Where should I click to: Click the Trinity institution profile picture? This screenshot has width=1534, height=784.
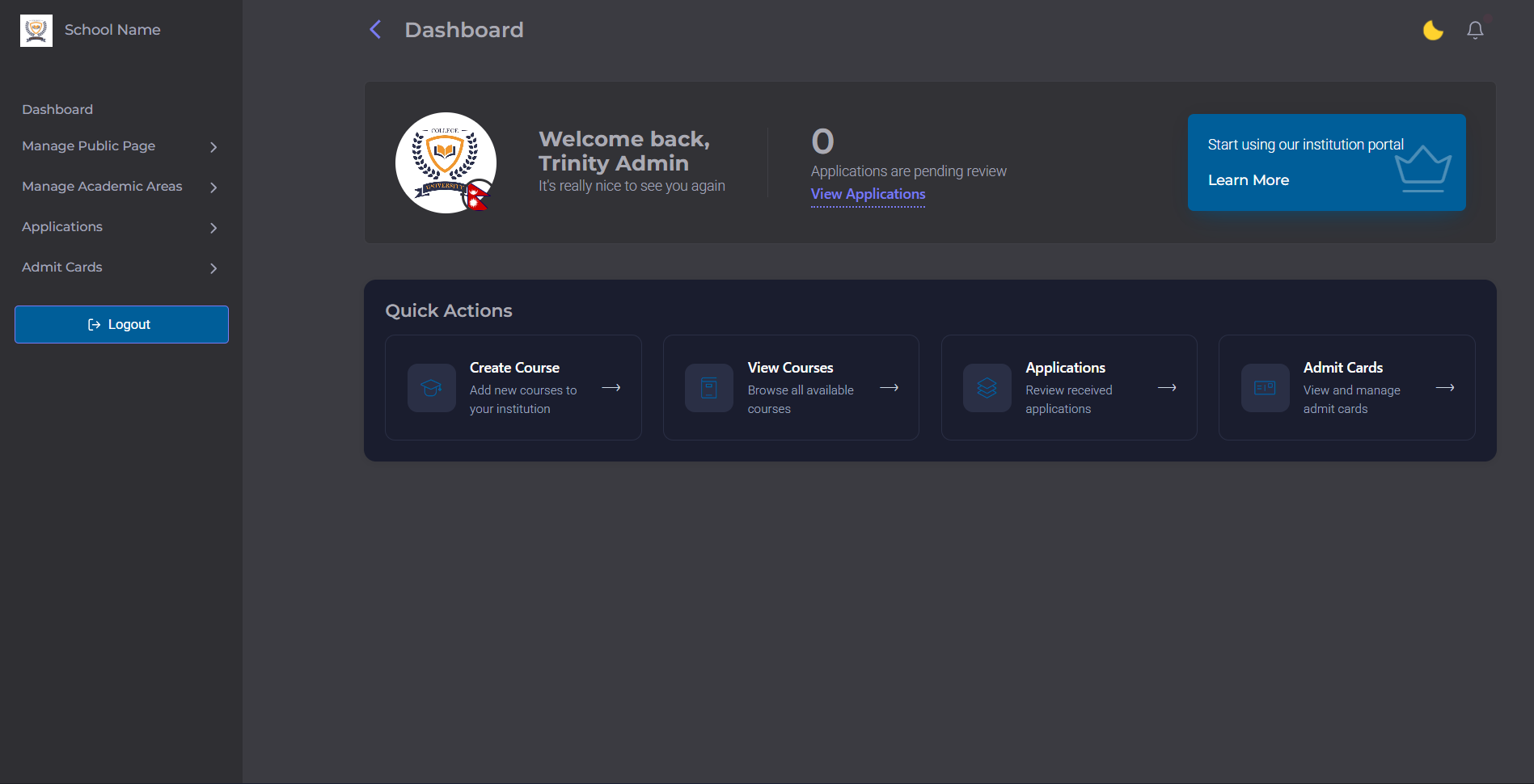[446, 162]
